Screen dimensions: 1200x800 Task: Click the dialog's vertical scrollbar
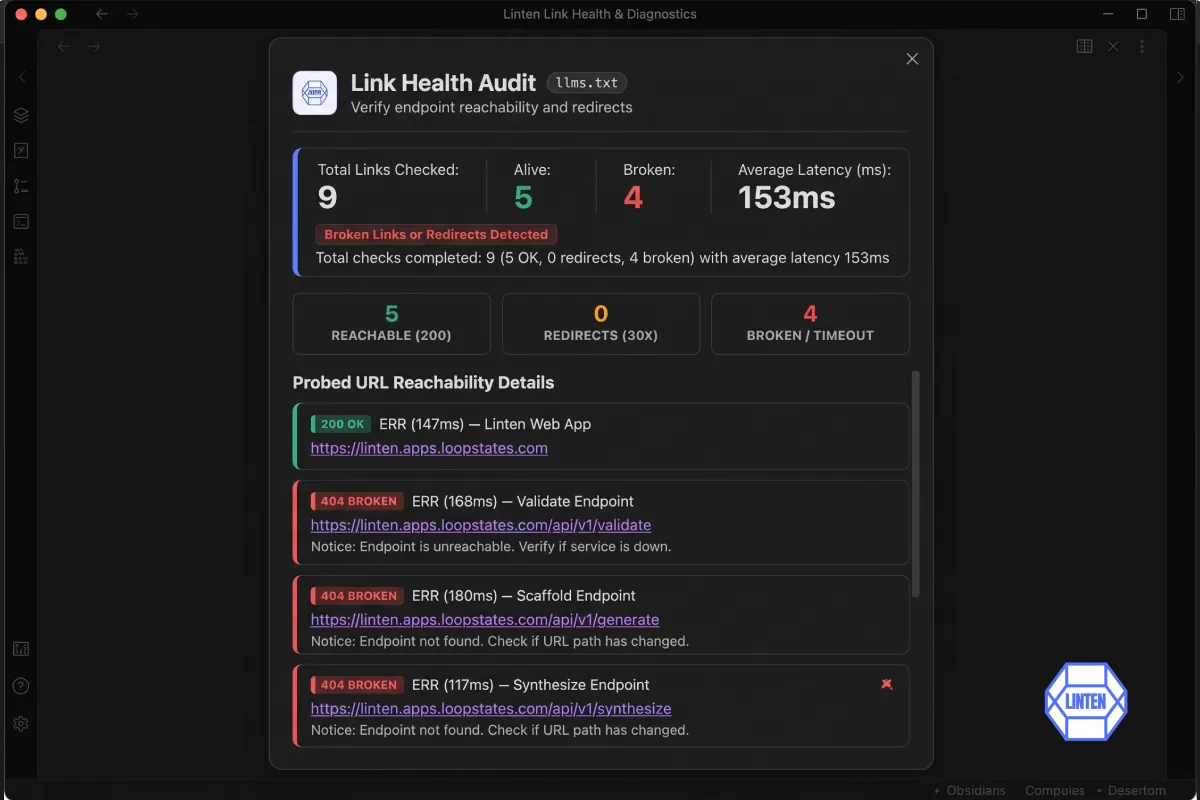pyautogui.click(x=915, y=484)
